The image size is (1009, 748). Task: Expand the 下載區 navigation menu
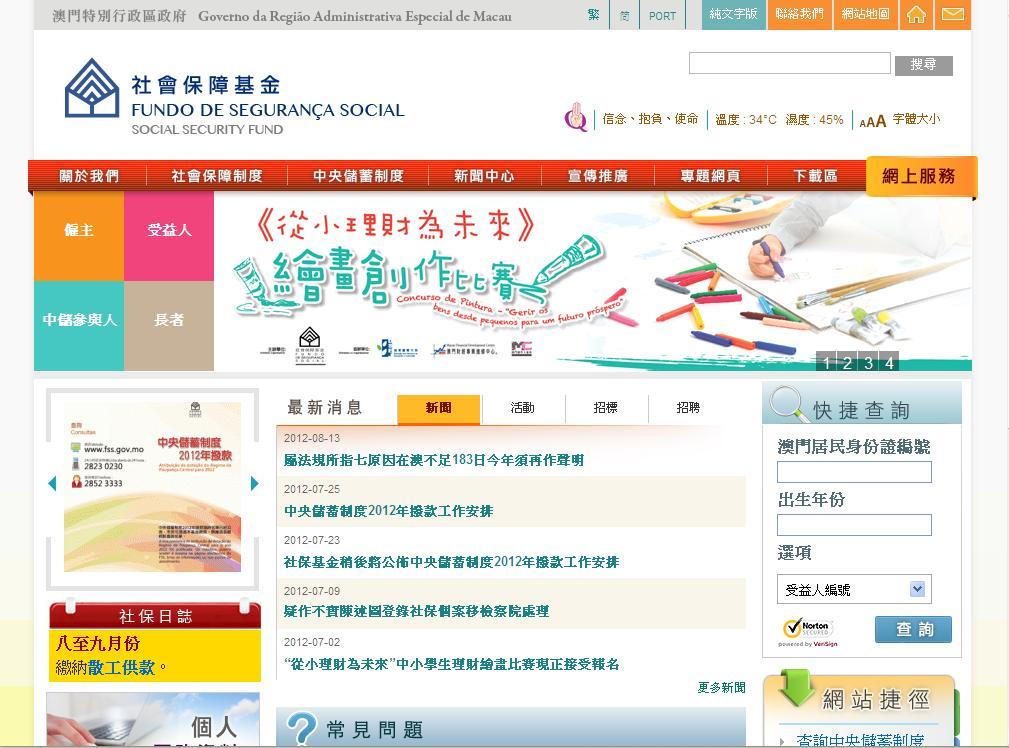tap(815, 176)
